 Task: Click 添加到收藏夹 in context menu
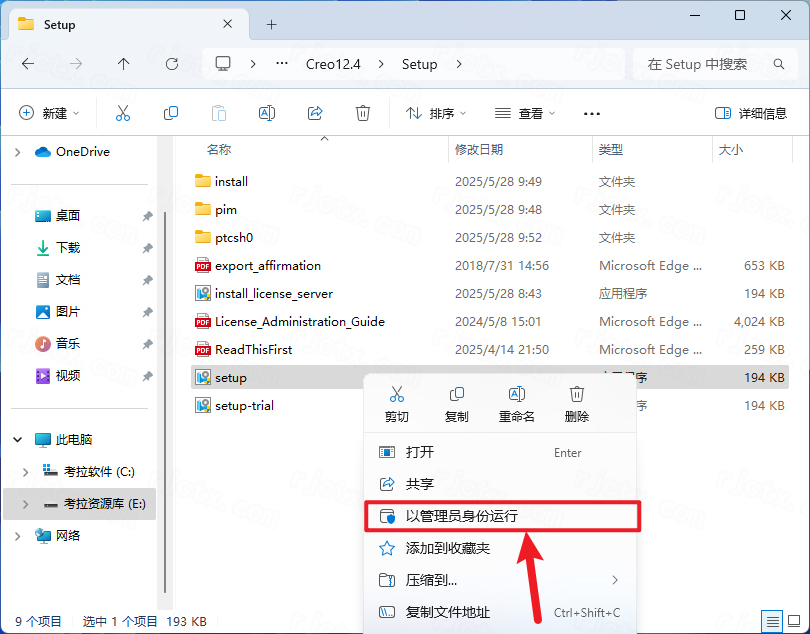pos(500,548)
